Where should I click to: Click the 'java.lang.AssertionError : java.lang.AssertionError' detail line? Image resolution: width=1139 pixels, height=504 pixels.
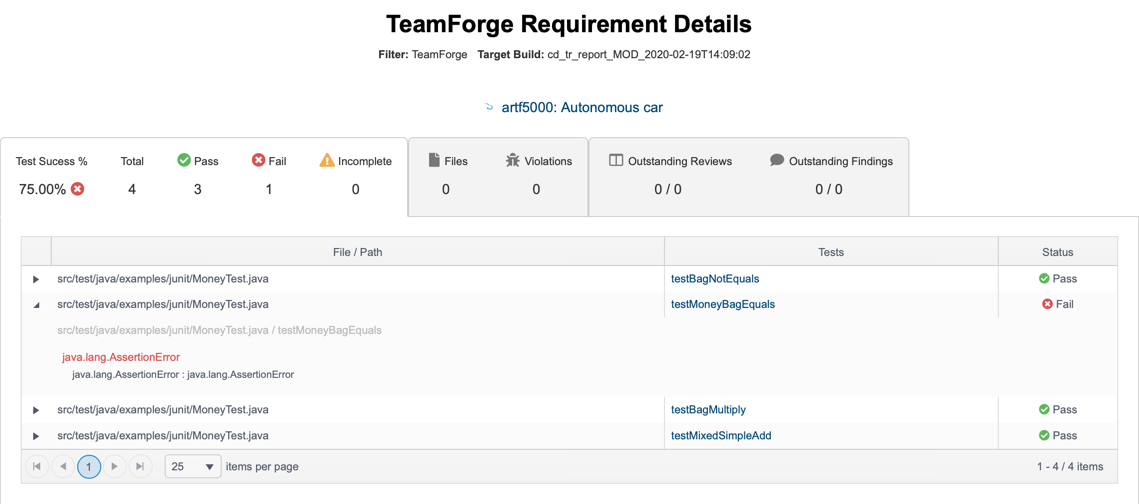[182, 375]
